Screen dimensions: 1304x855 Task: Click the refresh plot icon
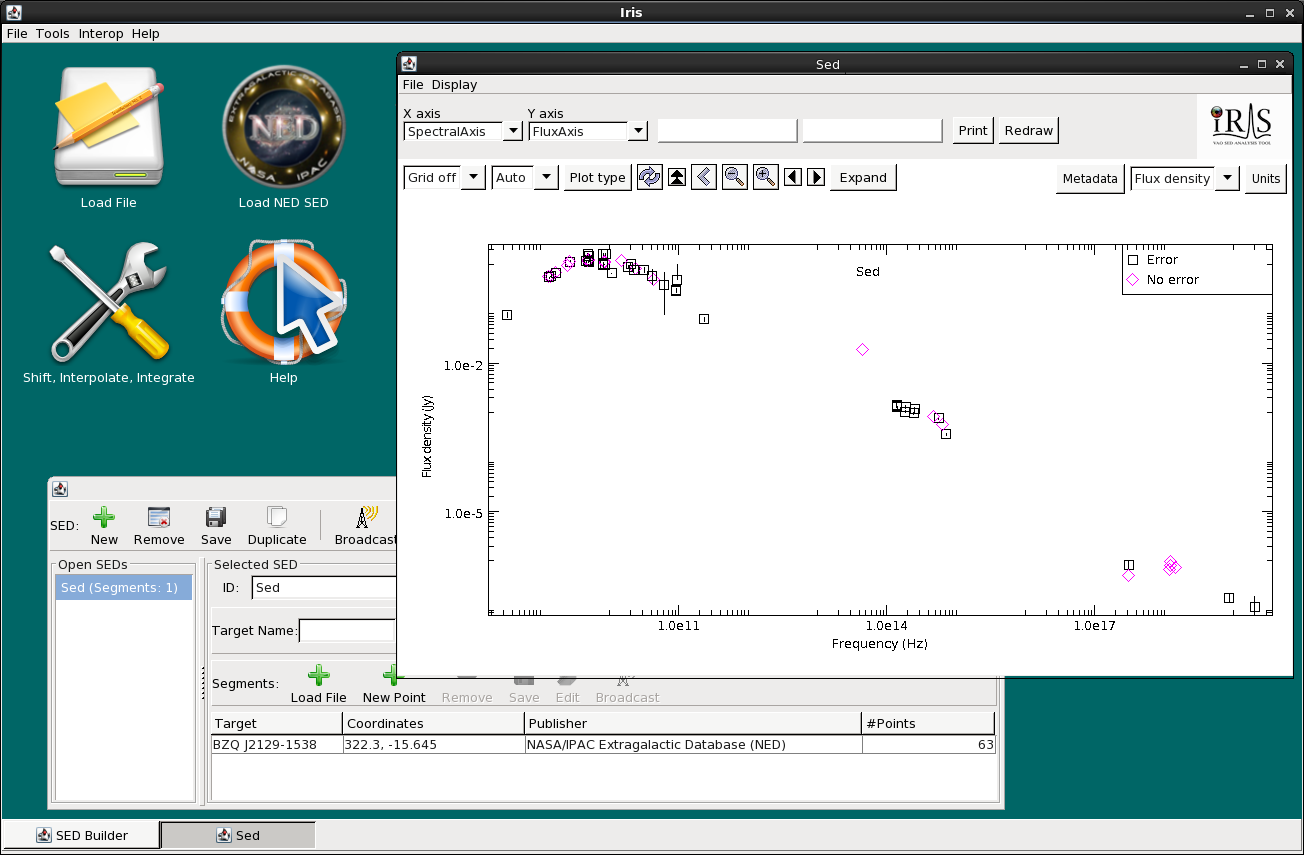point(650,177)
